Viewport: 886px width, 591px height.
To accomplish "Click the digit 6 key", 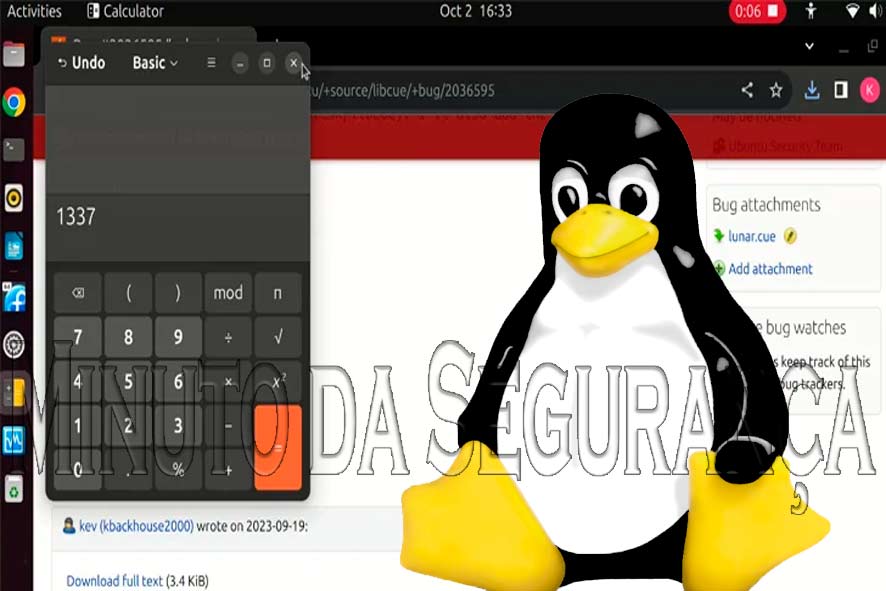I will (x=178, y=381).
